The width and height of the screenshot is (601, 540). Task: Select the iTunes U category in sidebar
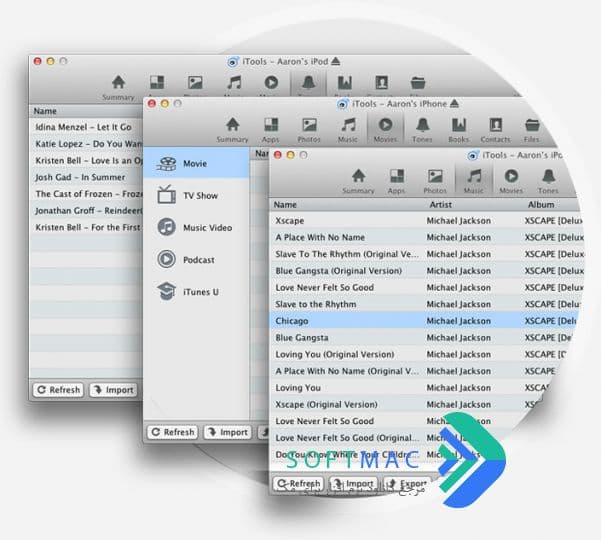click(196, 292)
